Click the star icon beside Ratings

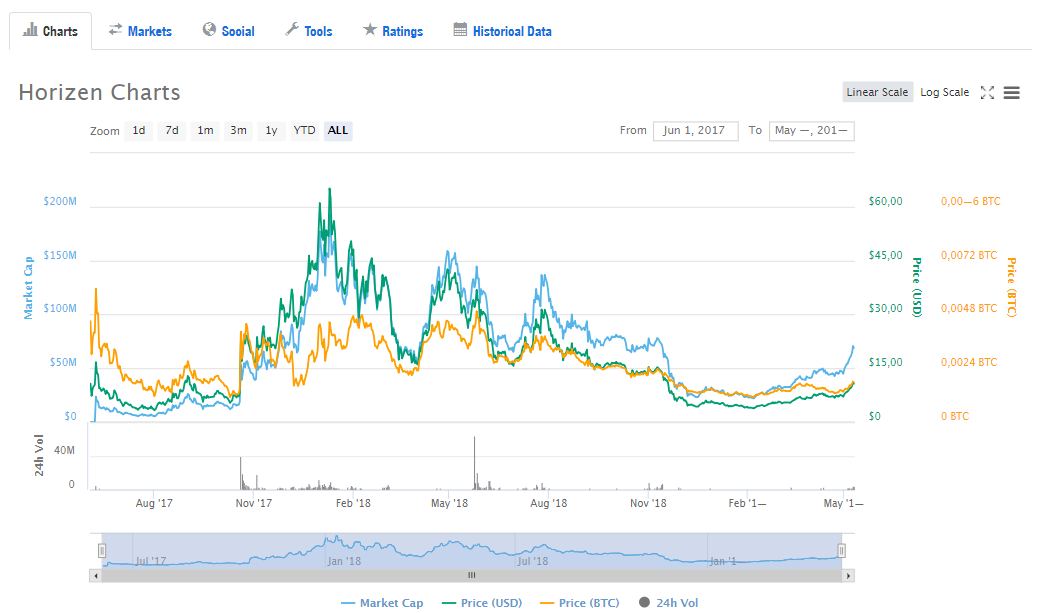click(369, 29)
